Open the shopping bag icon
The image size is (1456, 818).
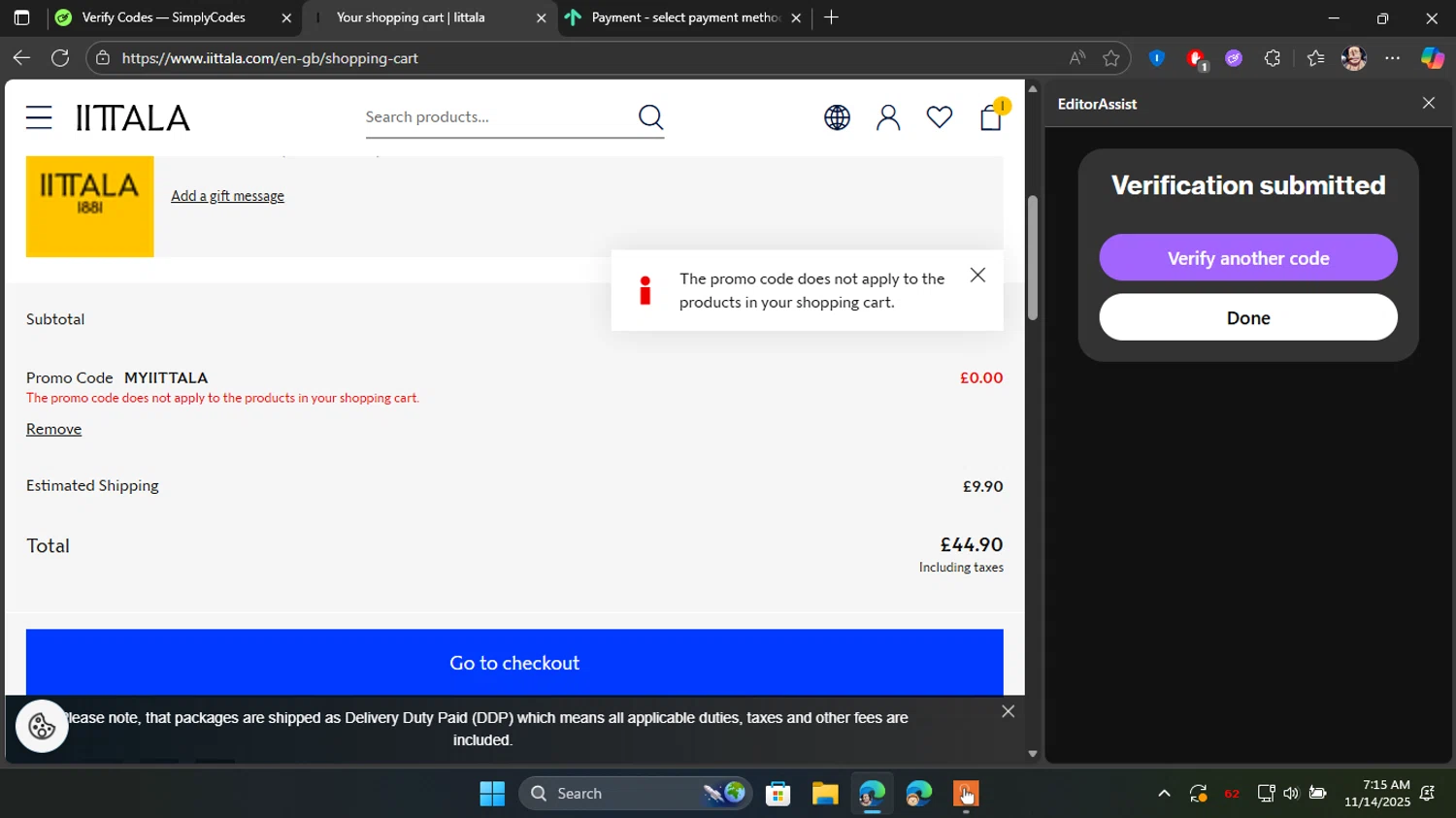(x=991, y=117)
